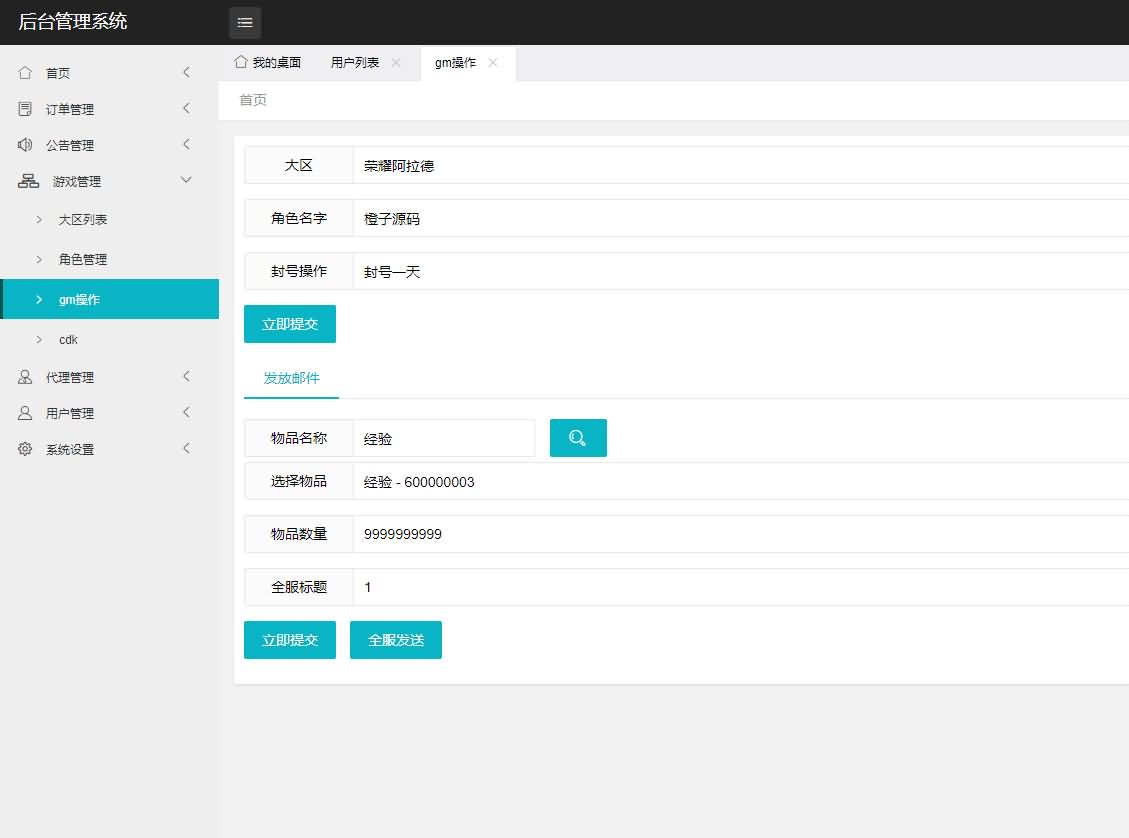Click the magnifier search button for items
Screen dimensions: 1129x838
pyautogui.click(x=578, y=438)
